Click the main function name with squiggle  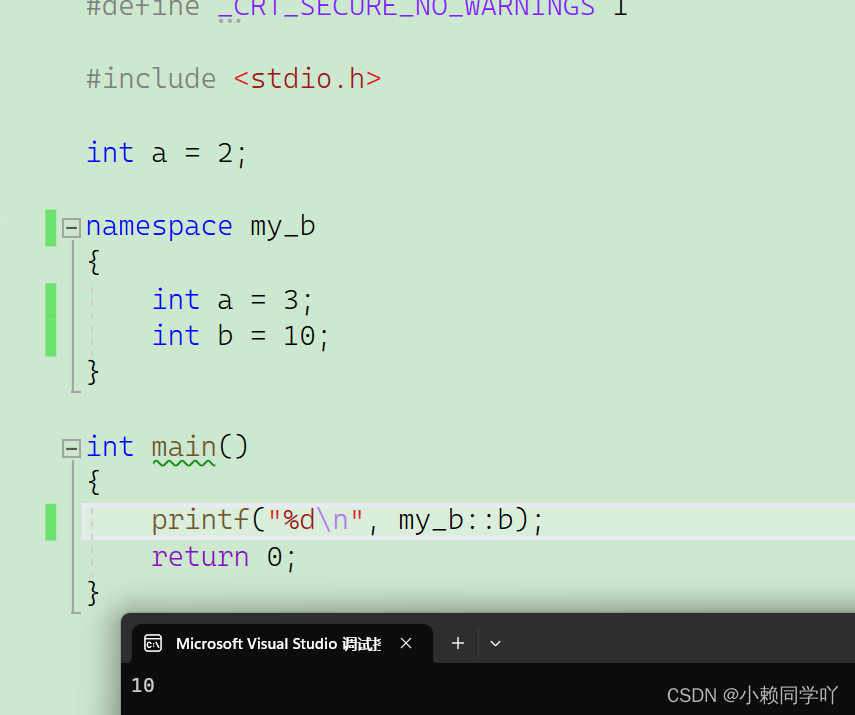(184, 448)
